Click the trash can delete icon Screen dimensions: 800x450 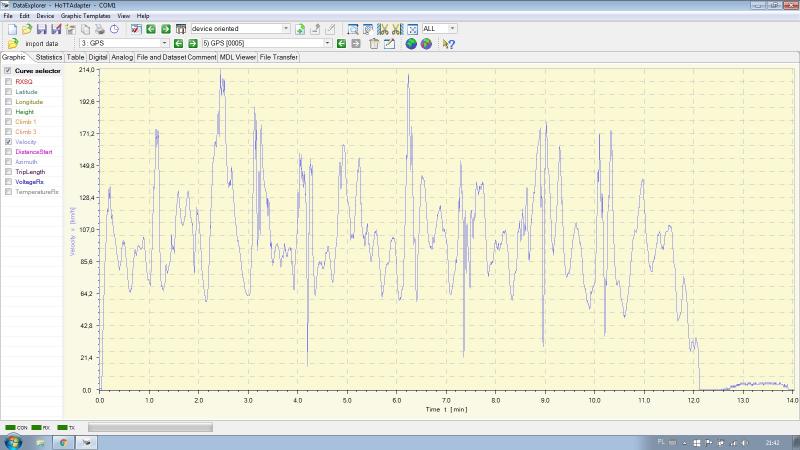pos(374,44)
